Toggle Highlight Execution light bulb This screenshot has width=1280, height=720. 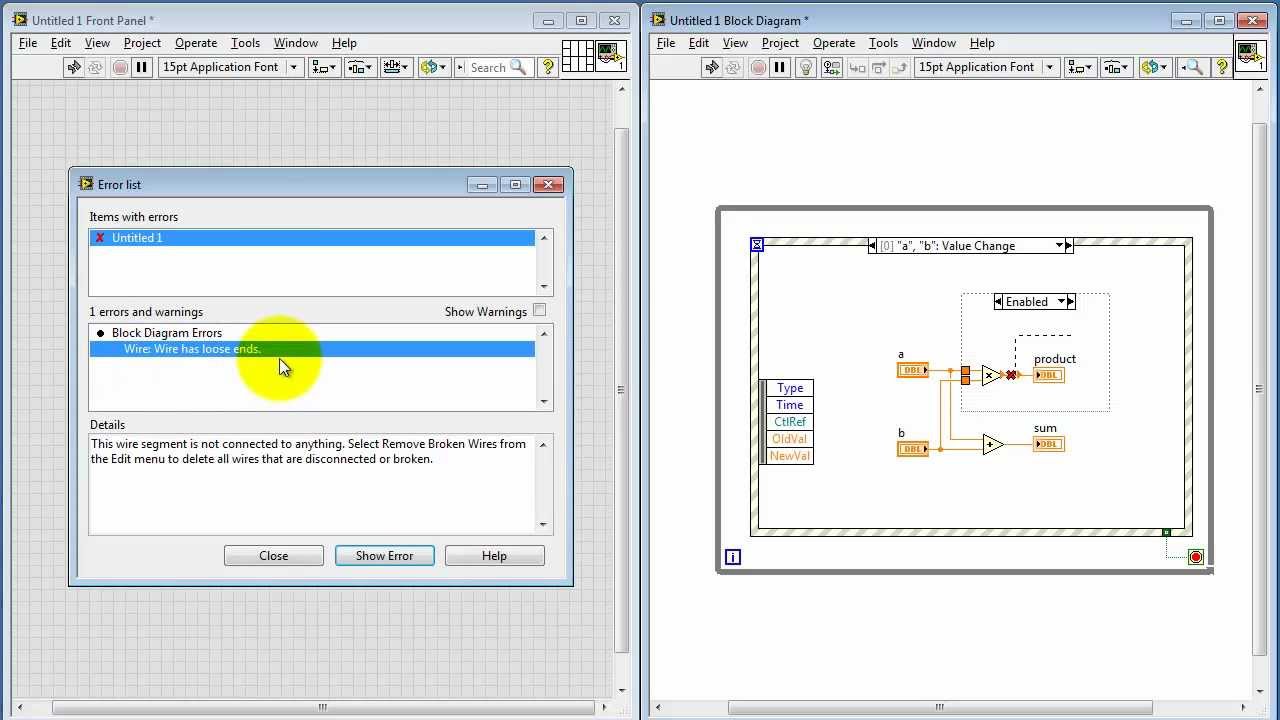pyautogui.click(x=806, y=67)
